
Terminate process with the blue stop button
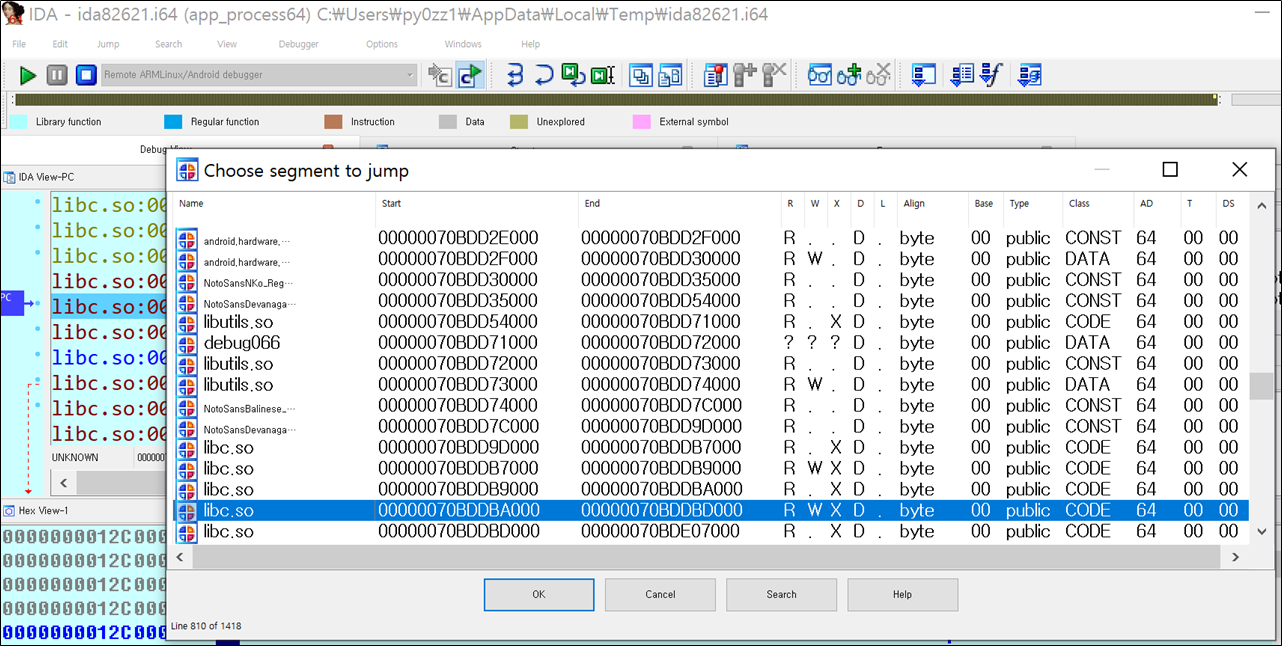coord(86,75)
